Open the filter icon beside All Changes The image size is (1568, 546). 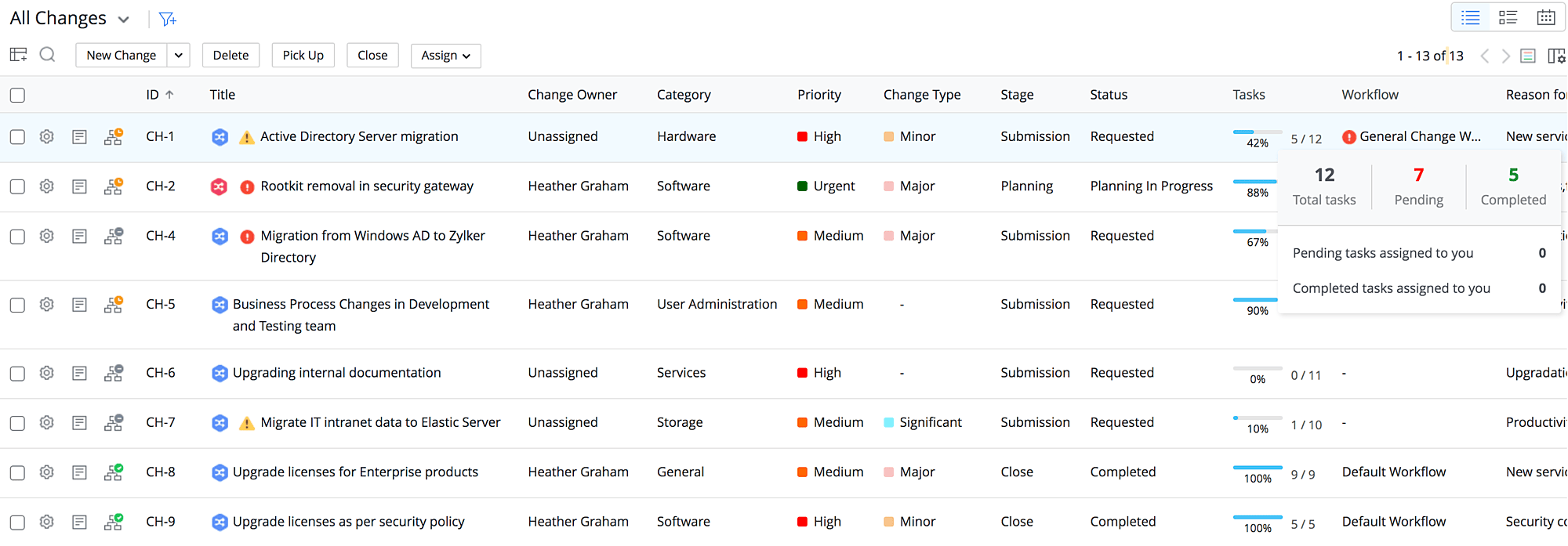tap(167, 19)
